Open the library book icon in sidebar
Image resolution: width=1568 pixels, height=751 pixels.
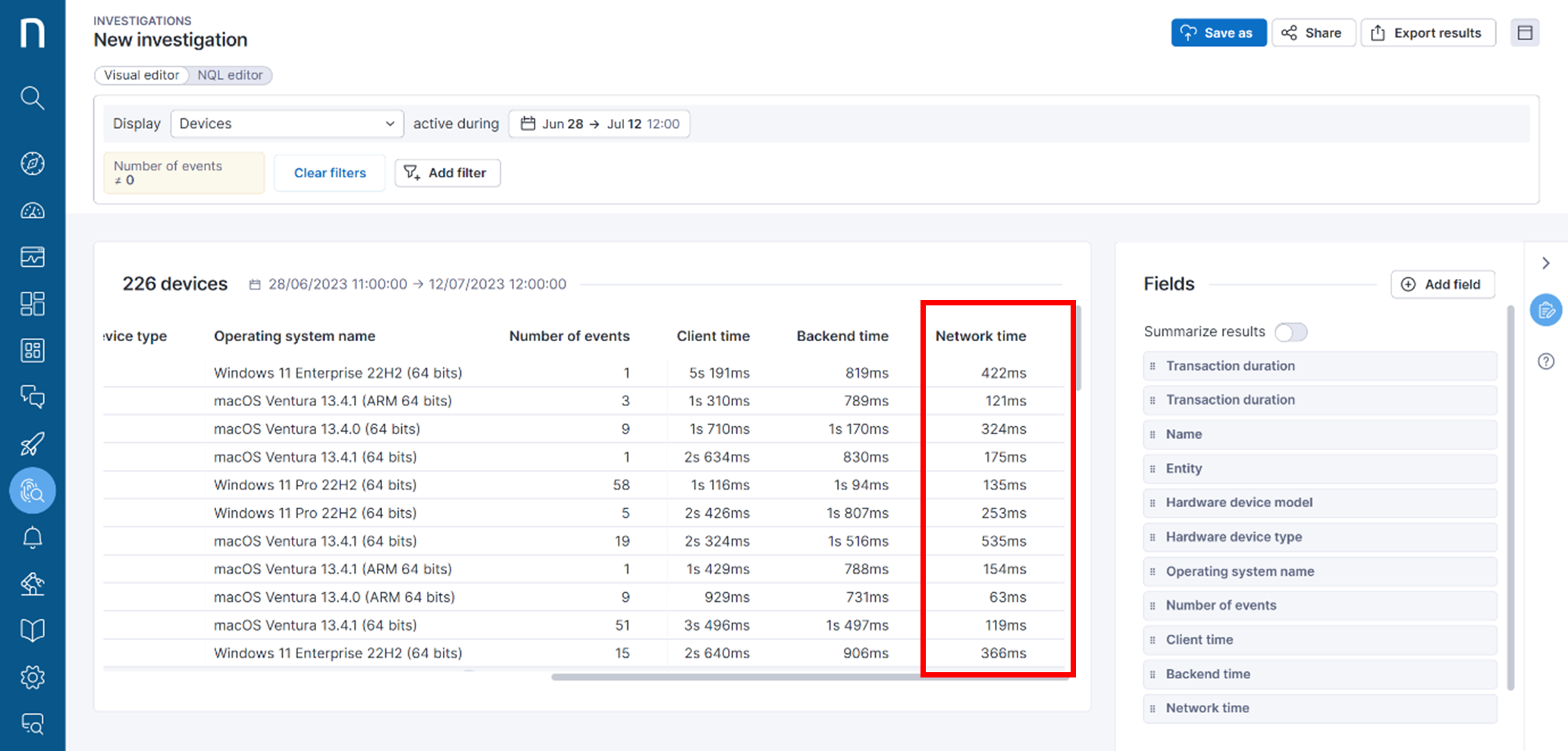pos(32,630)
